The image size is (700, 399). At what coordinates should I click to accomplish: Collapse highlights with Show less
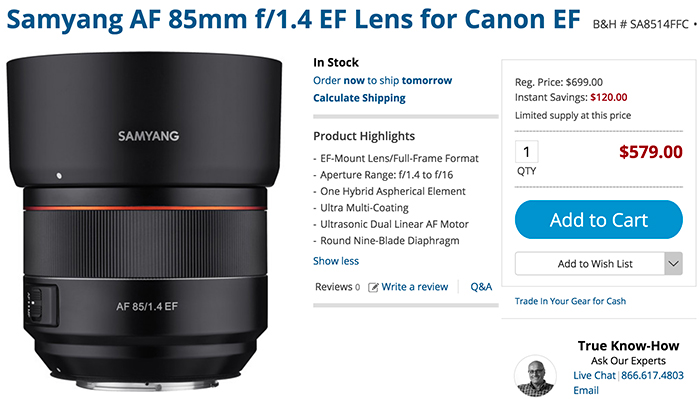(x=336, y=261)
